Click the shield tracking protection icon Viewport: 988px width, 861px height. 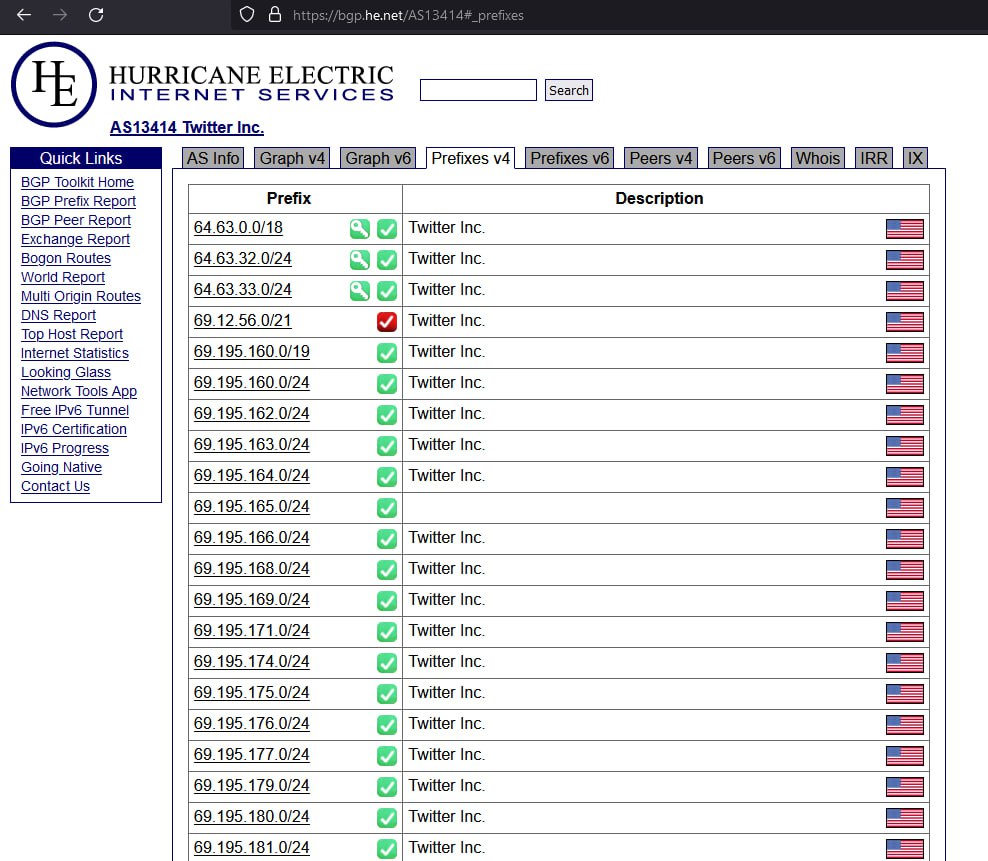pos(247,14)
